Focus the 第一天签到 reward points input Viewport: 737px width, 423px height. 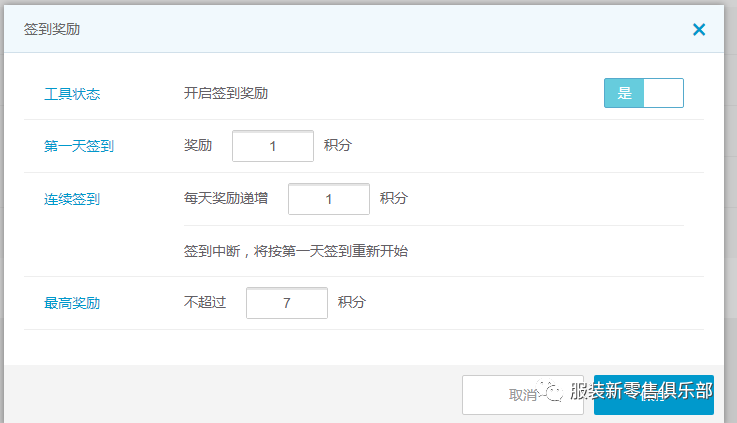point(273,146)
